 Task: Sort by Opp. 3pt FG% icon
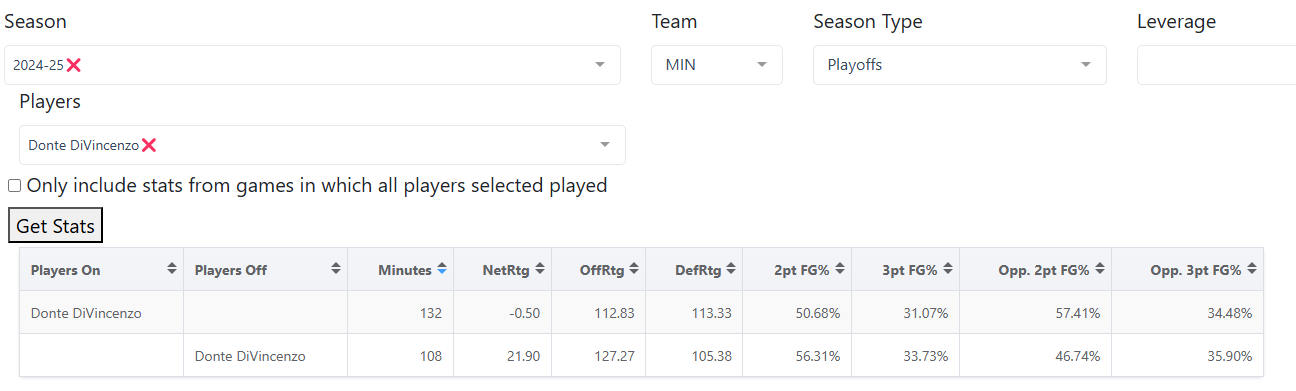tap(1252, 270)
